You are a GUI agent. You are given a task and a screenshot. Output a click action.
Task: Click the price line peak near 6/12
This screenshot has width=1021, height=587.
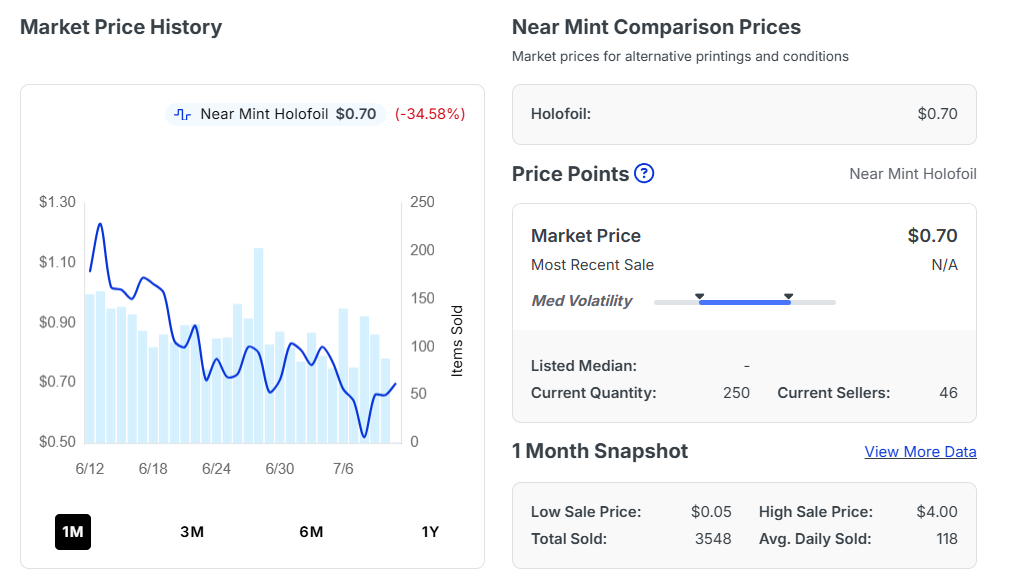[x=100, y=224]
